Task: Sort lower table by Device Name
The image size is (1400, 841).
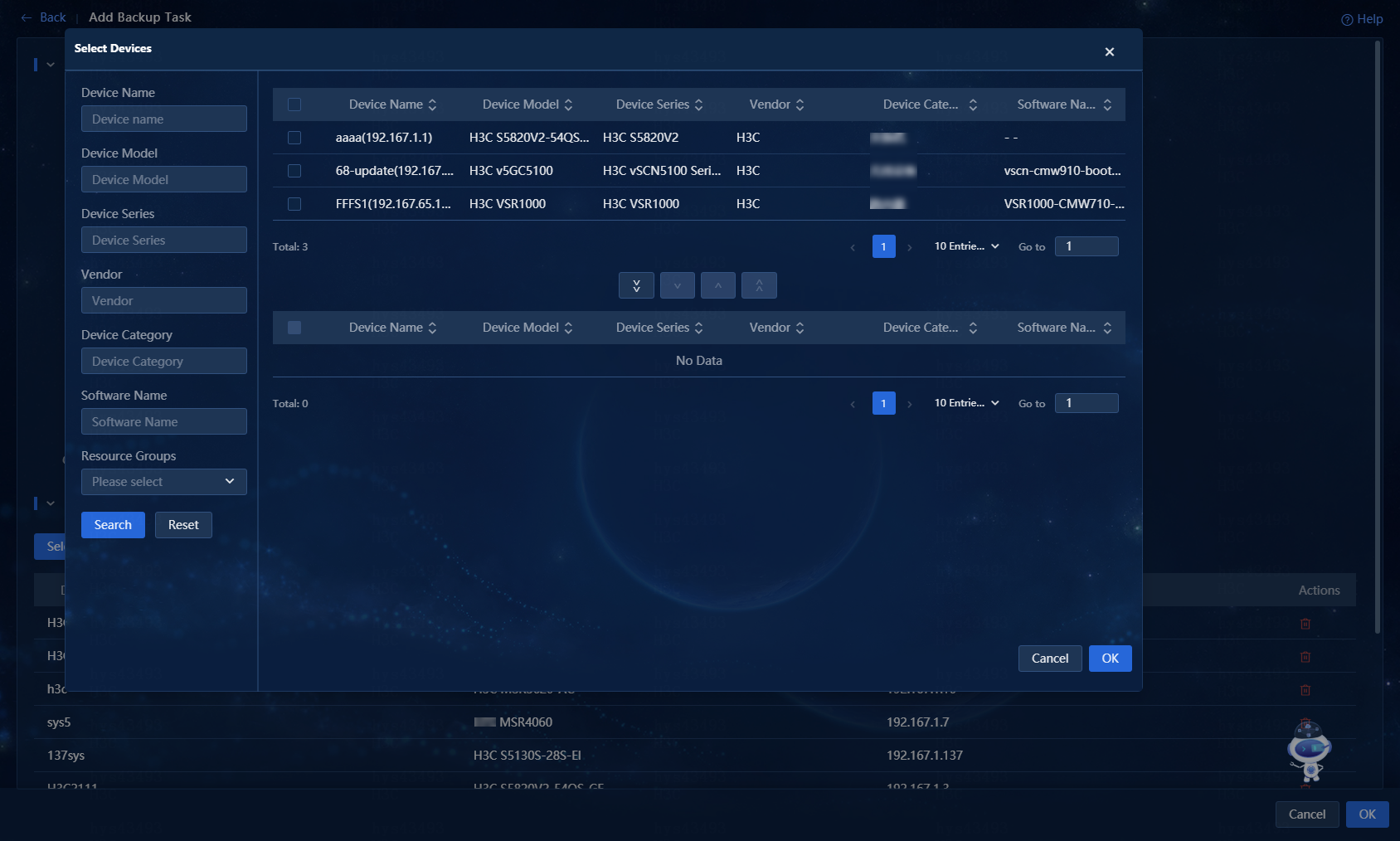Action: (x=432, y=328)
